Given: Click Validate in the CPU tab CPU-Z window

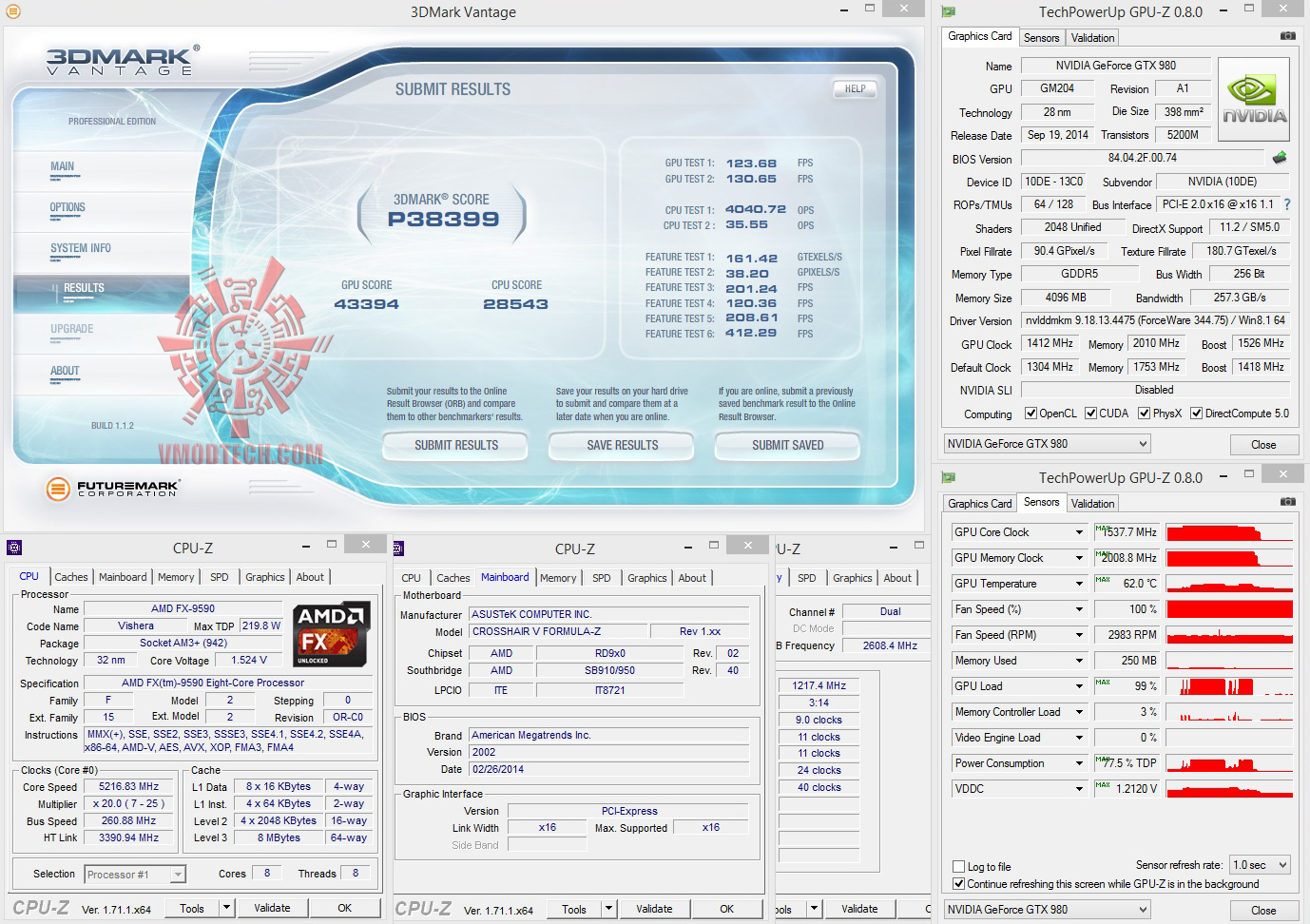Looking at the screenshot, I should (272, 908).
